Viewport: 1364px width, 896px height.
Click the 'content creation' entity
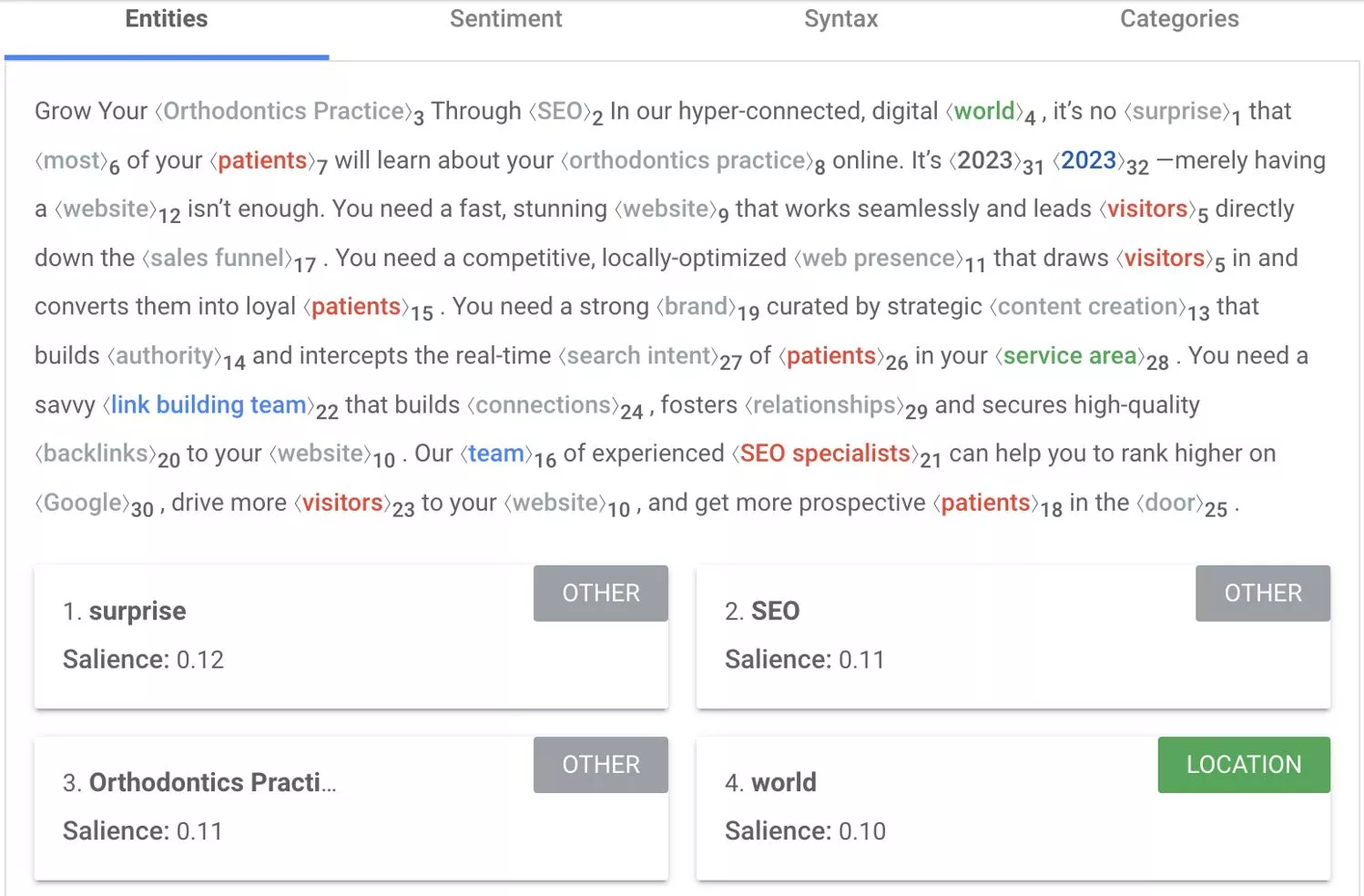[1088, 307]
